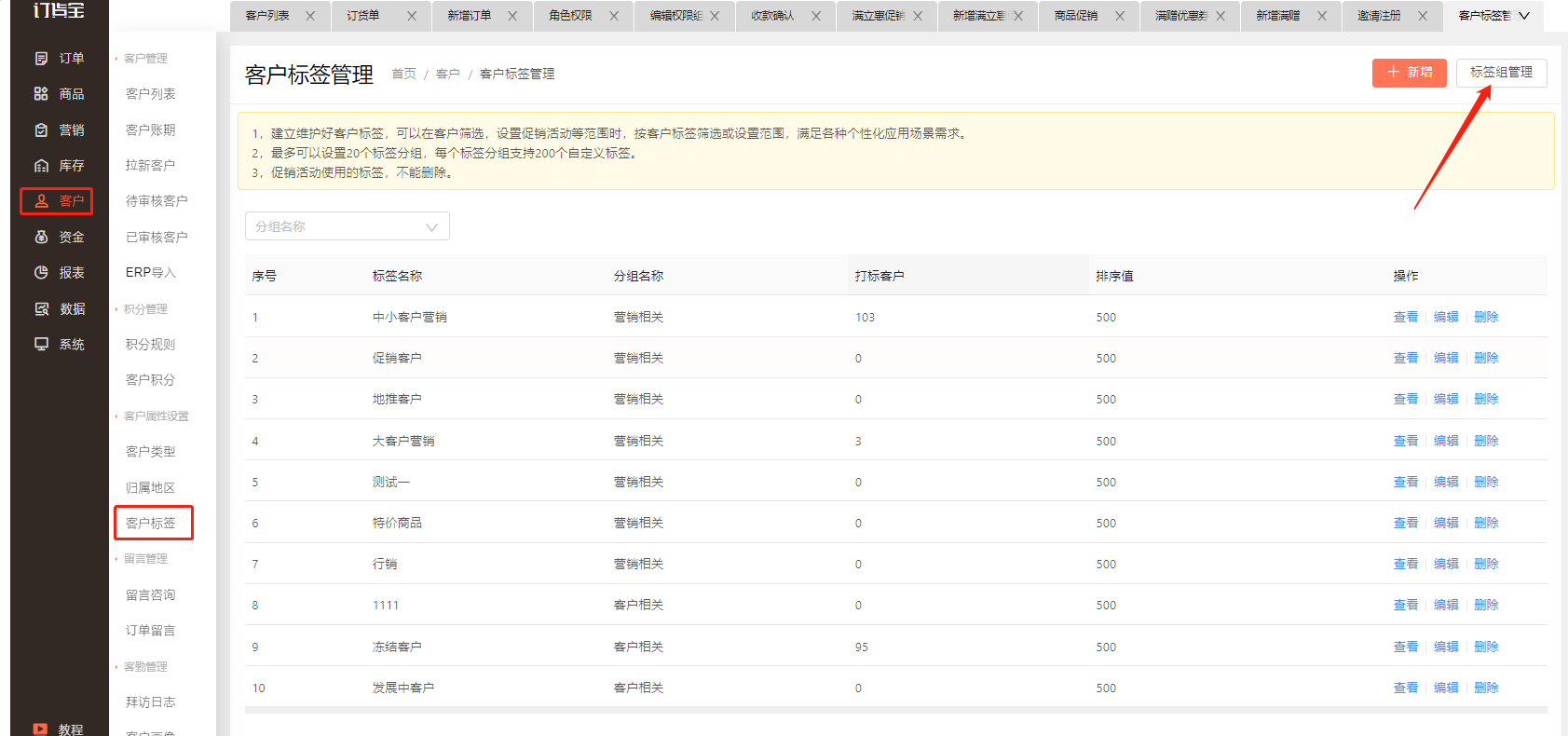Image resolution: width=1568 pixels, height=736 pixels.
Task: Close the 订货单 tab
Action: click(x=412, y=16)
